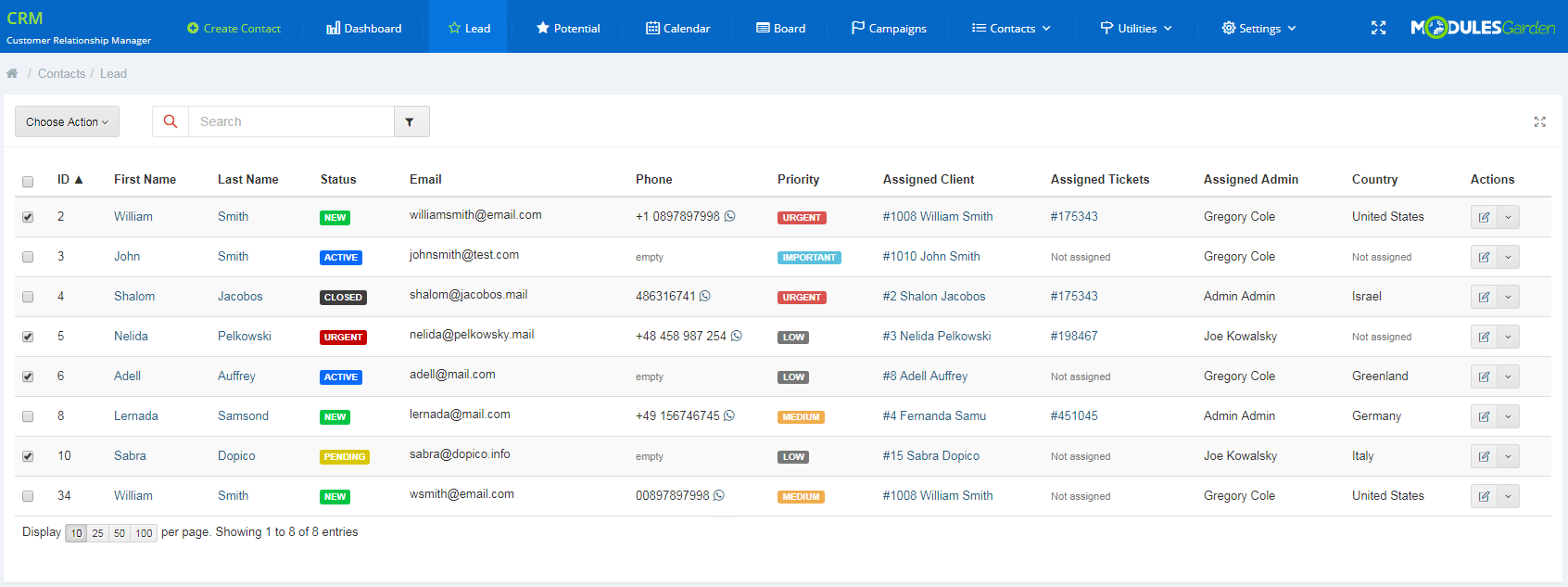Click the ModulesGarden logo
The height and width of the screenshot is (587, 1568).
point(1483,28)
